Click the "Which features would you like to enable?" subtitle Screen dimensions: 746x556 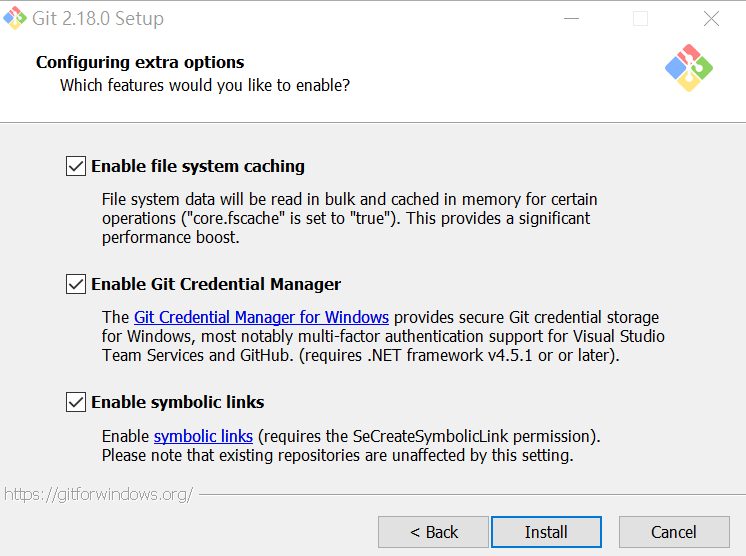tap(205, 85)
